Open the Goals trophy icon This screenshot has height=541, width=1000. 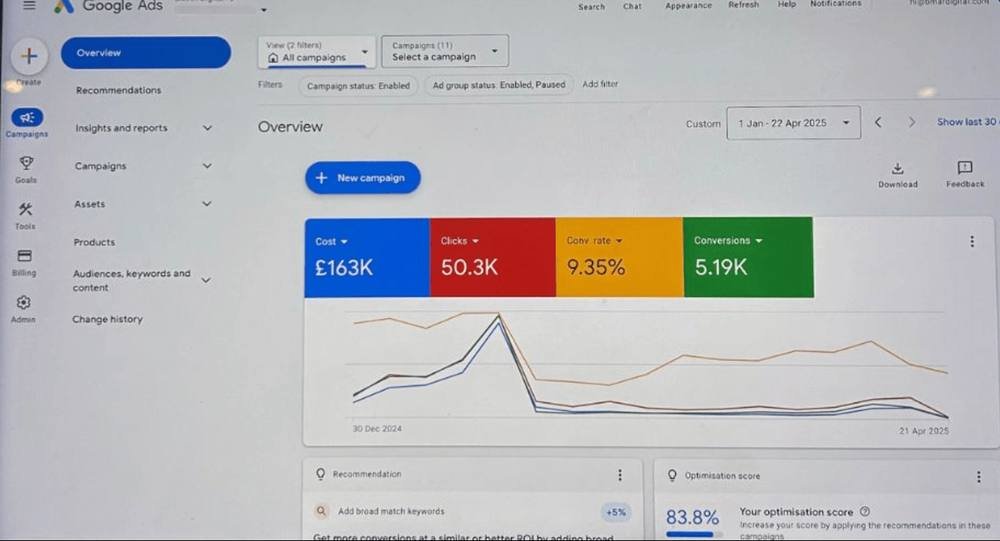26,163
